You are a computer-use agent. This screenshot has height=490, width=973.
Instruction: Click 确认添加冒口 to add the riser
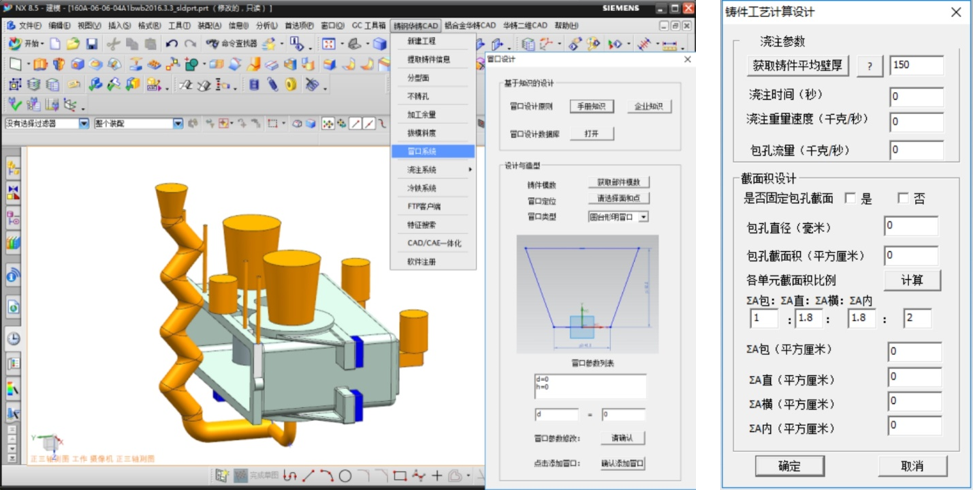[x=623, y=463]
